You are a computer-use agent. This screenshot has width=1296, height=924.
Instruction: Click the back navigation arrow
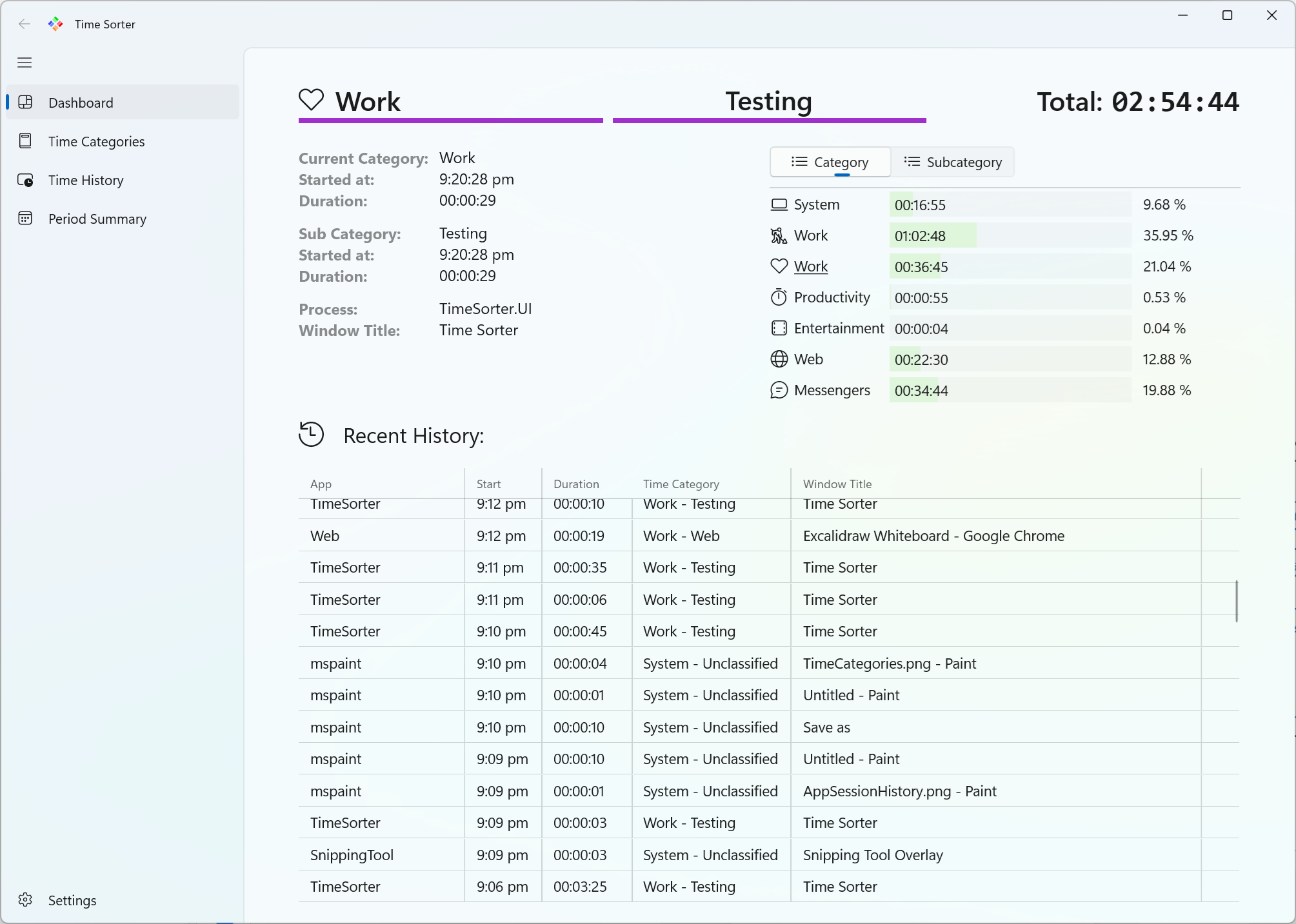click(25, 24)
